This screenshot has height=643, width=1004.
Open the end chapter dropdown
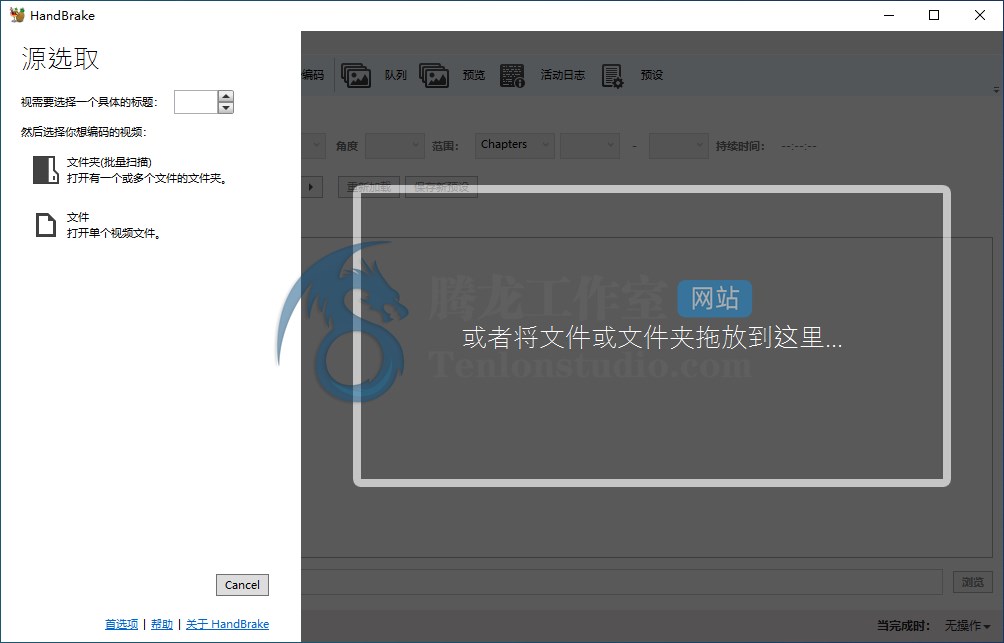coord(679,145)
